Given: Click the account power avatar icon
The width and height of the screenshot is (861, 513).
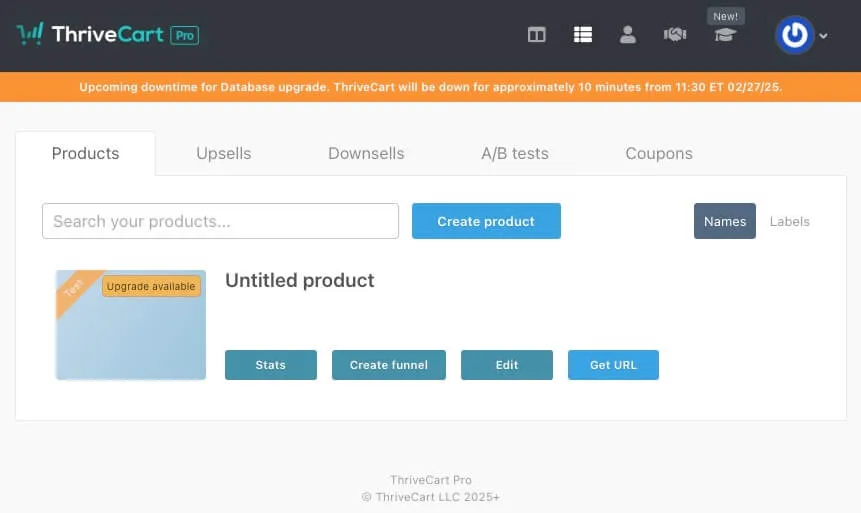Looking at the screenshot, I should (x=795, y=35).
